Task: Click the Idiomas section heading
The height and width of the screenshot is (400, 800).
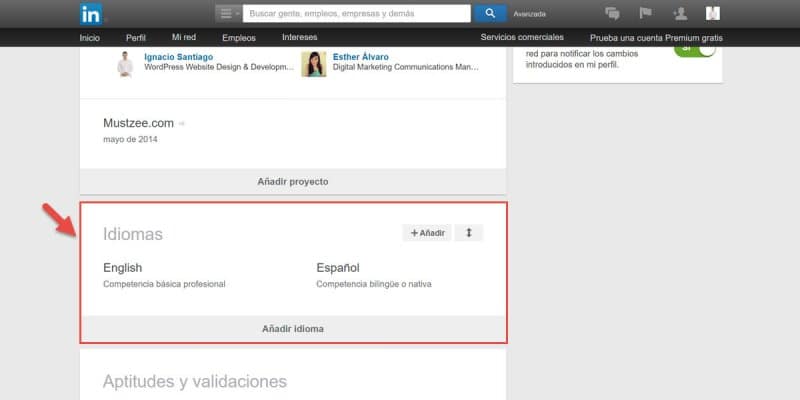Action: (133, 234)
